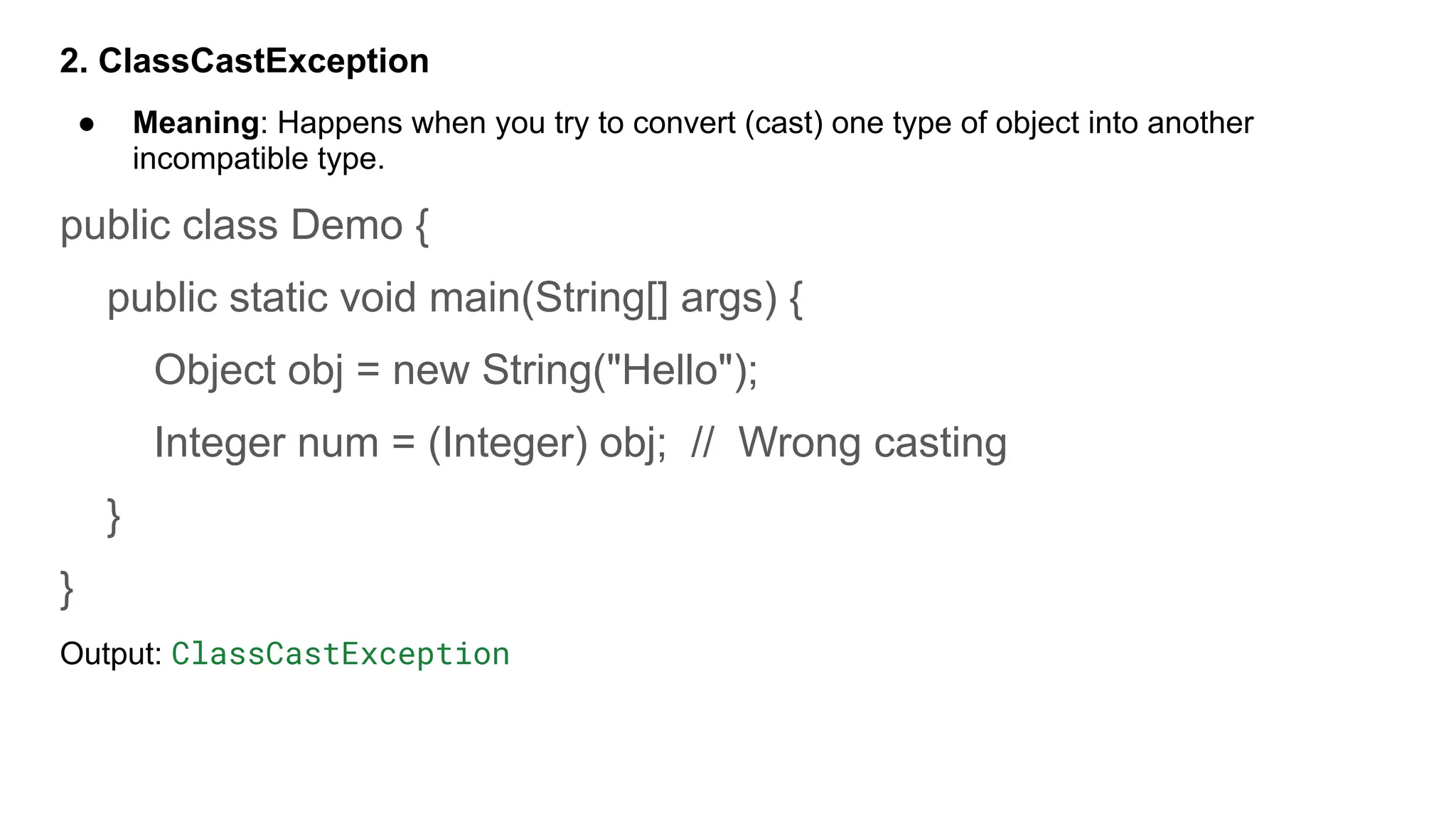
Task: Click the "(Integer)" cast expression
Action: 508,443
